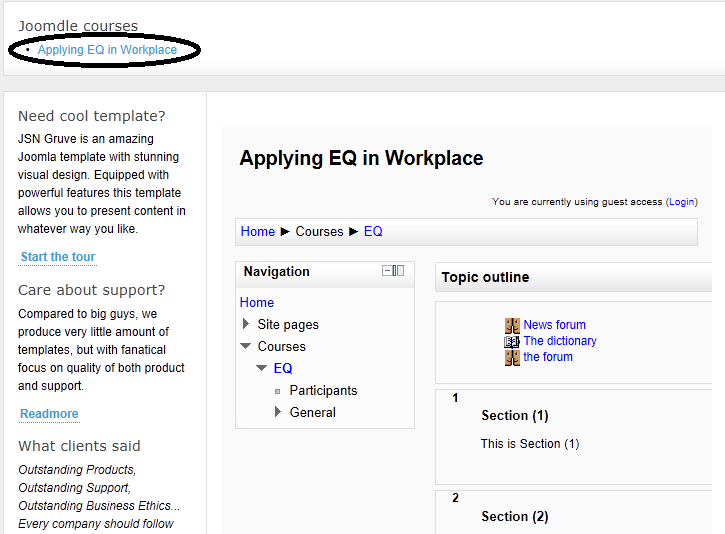The width and height of the screenshot is (725, 534).
Task: Click the News forum icon
Action: pyautogui.click(x=512, y=325)
